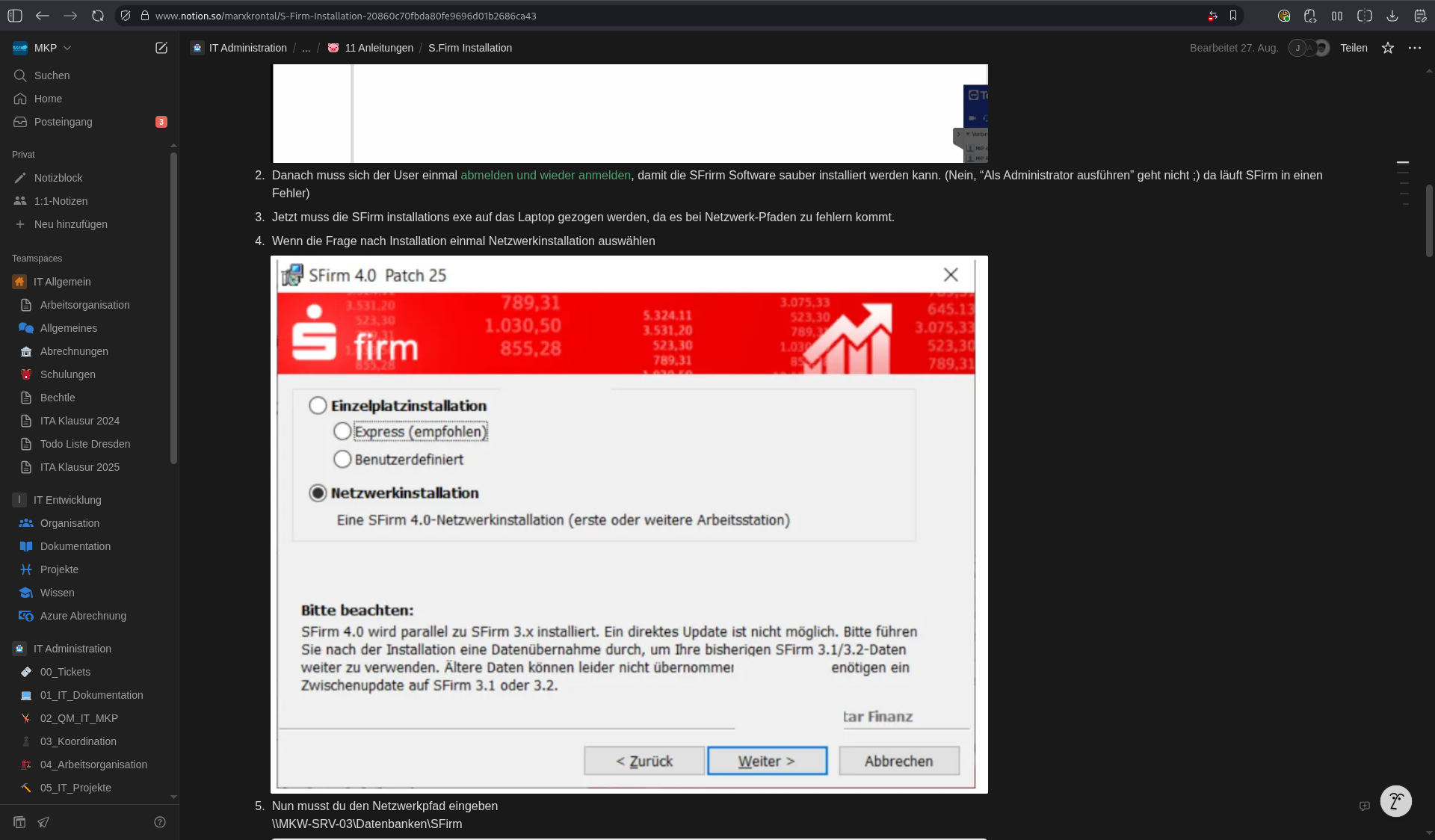This screenshot has height=840, width=1435.
Task: Star this page as favorite
Action: click(1388, 48)
